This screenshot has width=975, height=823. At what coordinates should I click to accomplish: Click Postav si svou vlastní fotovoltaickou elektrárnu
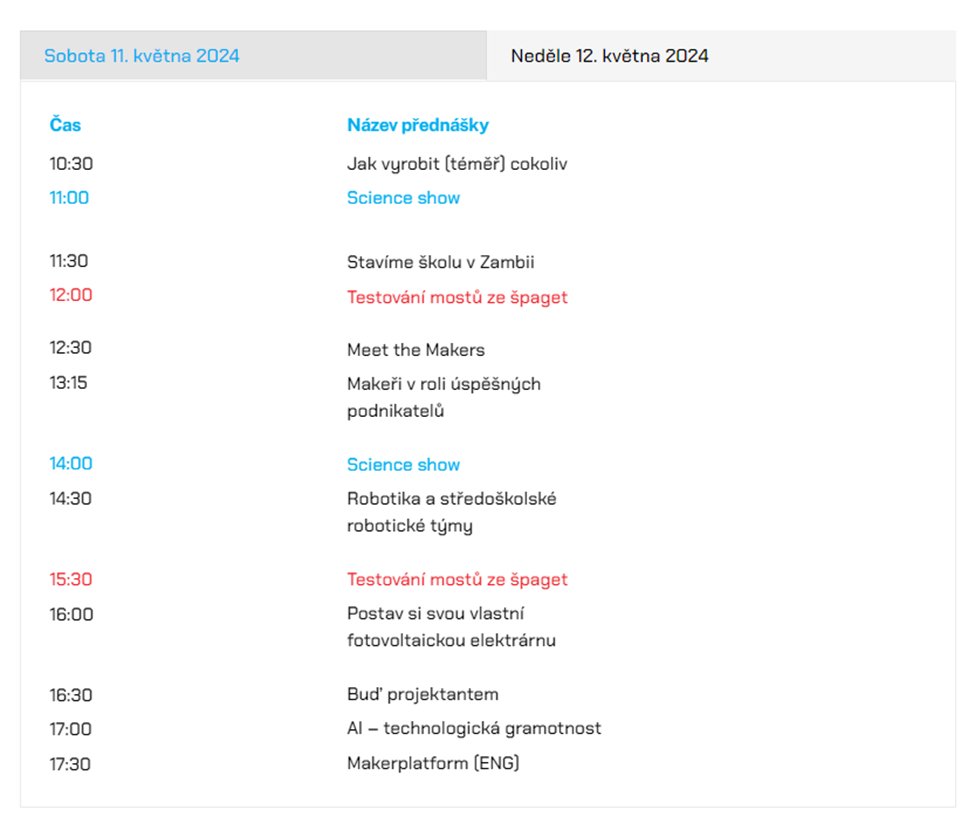[451, 627]
